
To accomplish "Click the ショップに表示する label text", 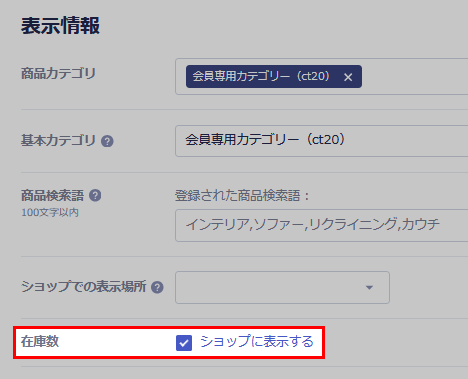I will point(257,342).
